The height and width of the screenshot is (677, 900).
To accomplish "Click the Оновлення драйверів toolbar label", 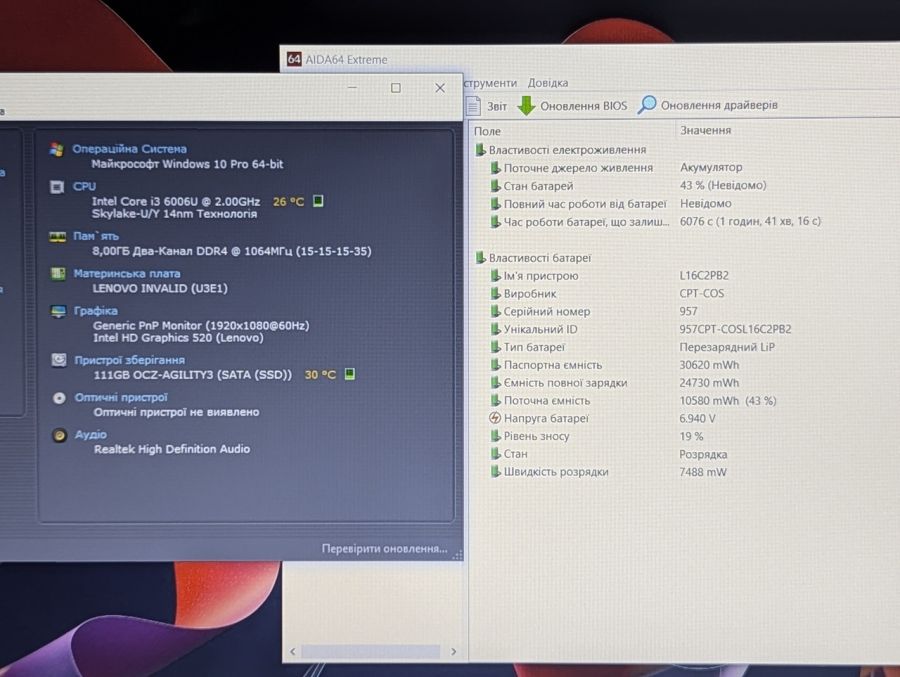I will 719,105.
